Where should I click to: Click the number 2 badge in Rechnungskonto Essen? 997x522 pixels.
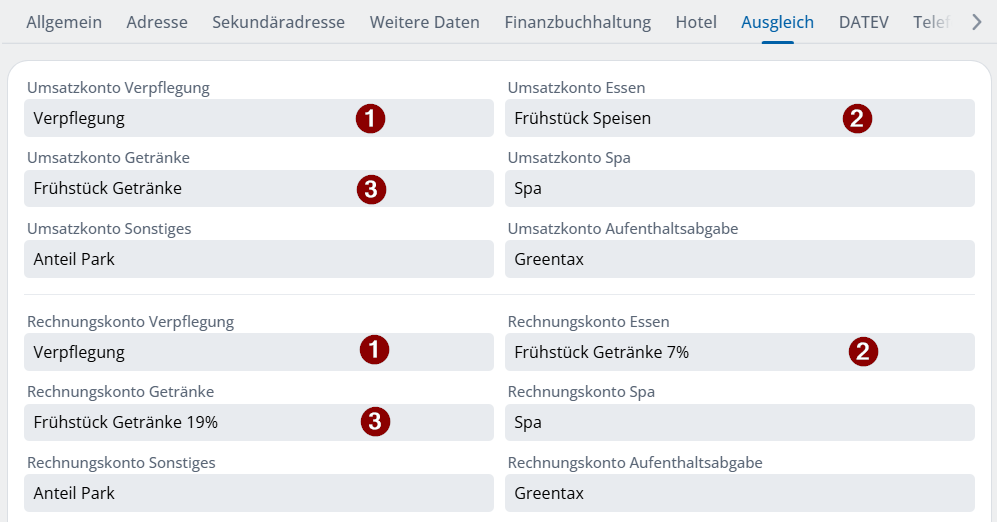864,351
